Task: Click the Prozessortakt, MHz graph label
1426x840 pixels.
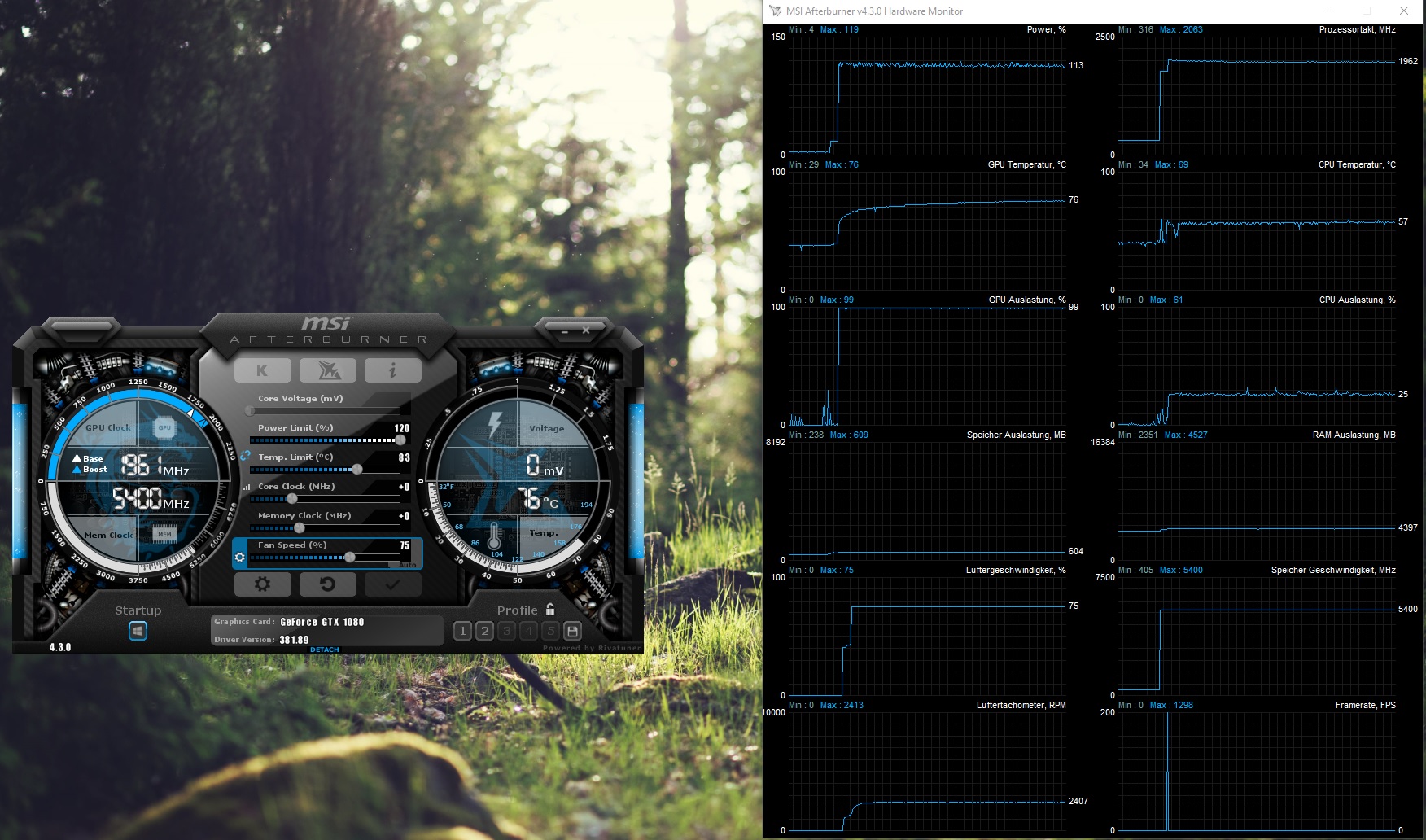Action: pos(1358,29)
